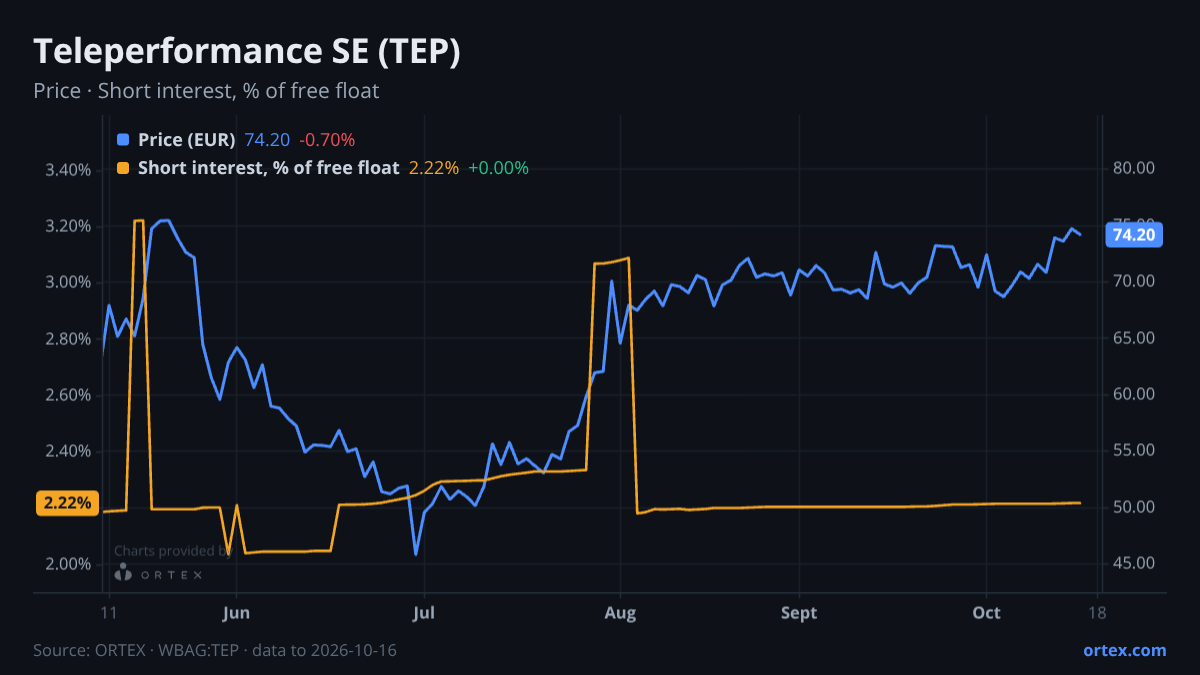The image size is (1200, 675).
Task: Click the Jun label on the date axis
Action: point(236,613)
